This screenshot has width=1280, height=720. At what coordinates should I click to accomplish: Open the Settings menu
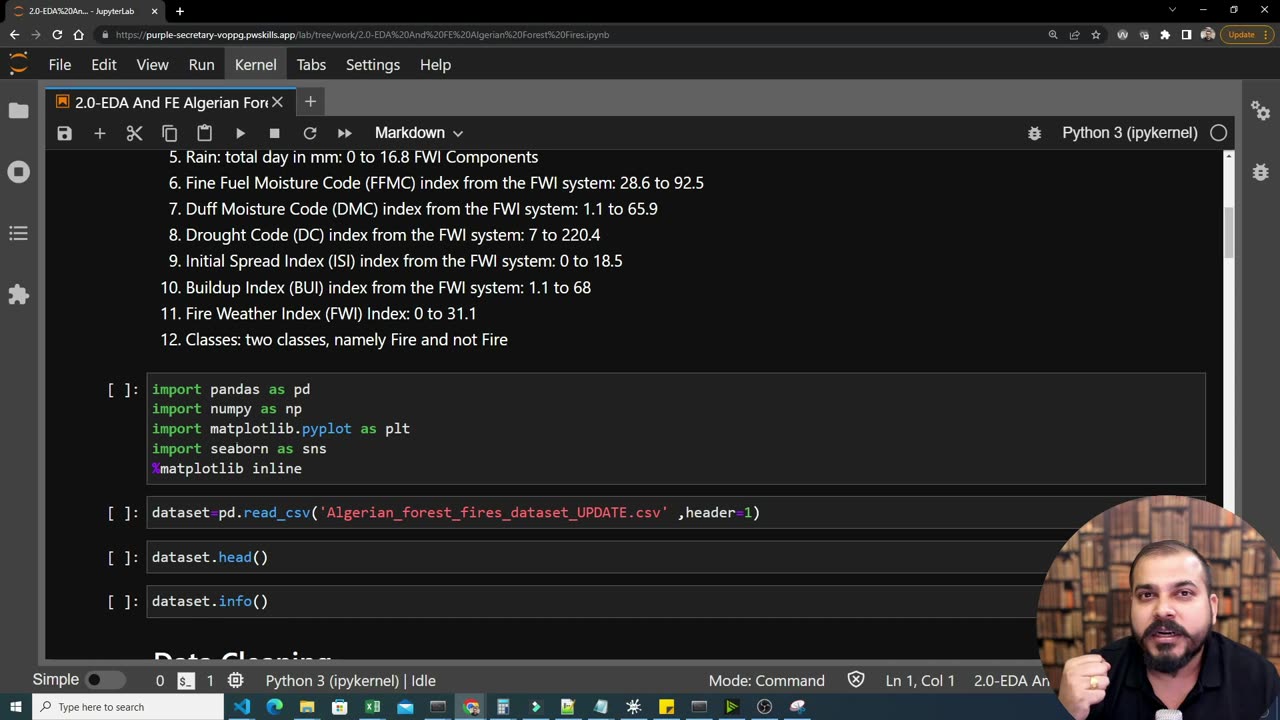[x=373, y=64]
